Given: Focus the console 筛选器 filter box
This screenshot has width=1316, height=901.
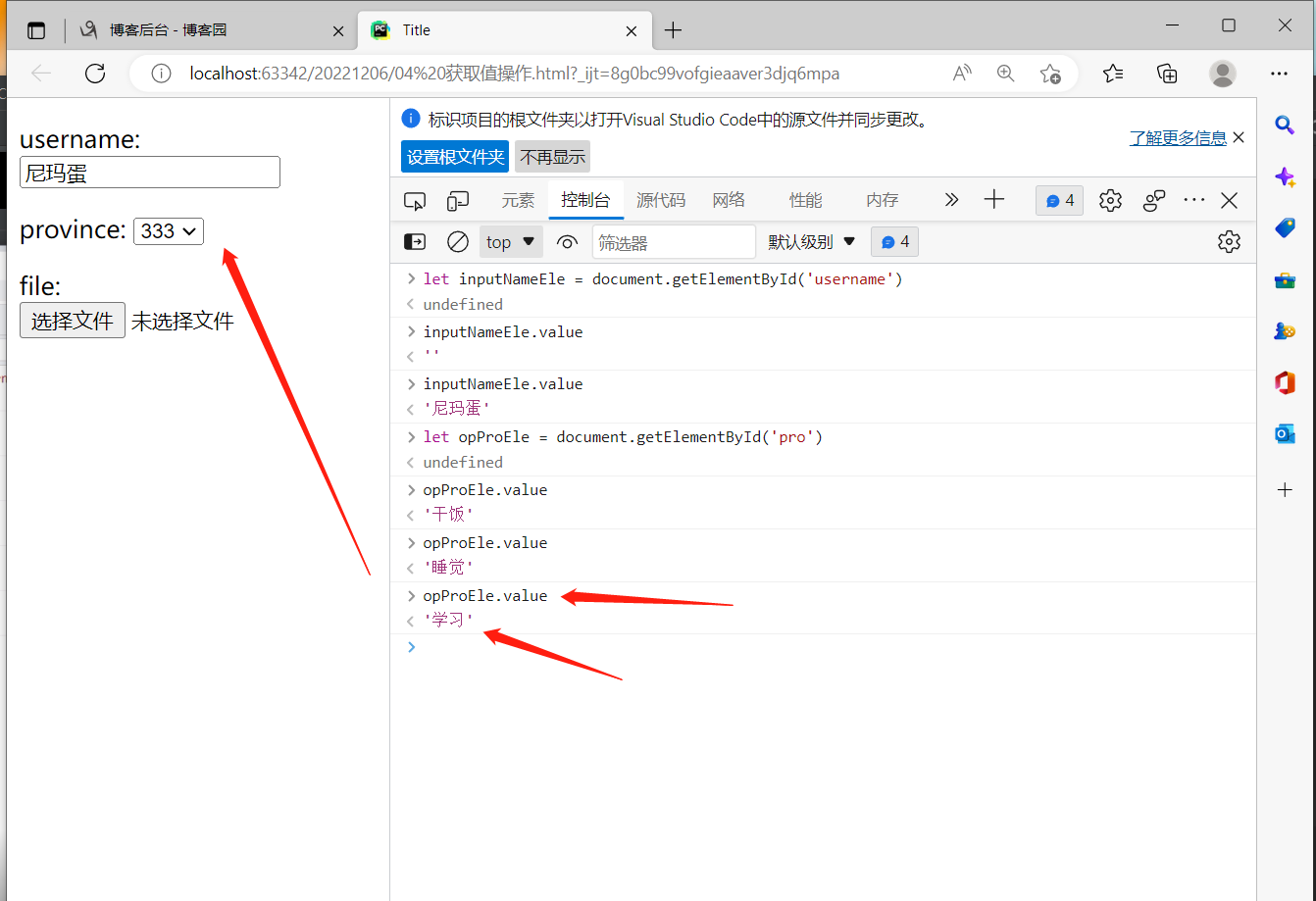Looking at the screenshot, I should (x=674, y=242).
